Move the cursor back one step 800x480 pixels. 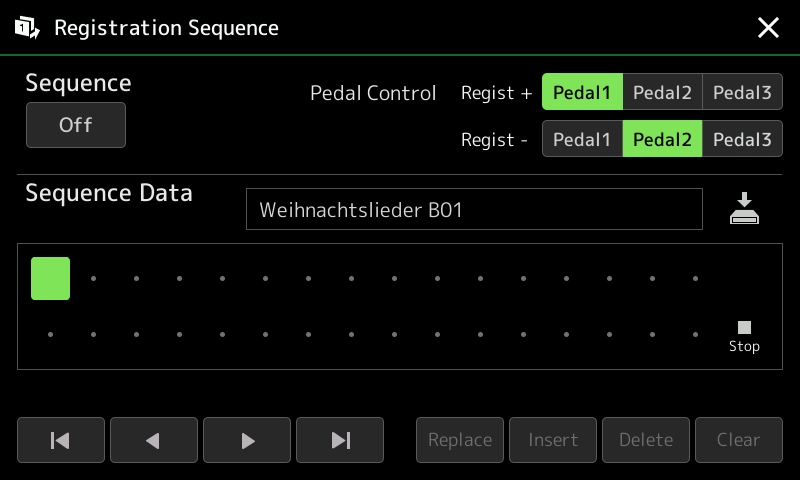click(154, 440)
